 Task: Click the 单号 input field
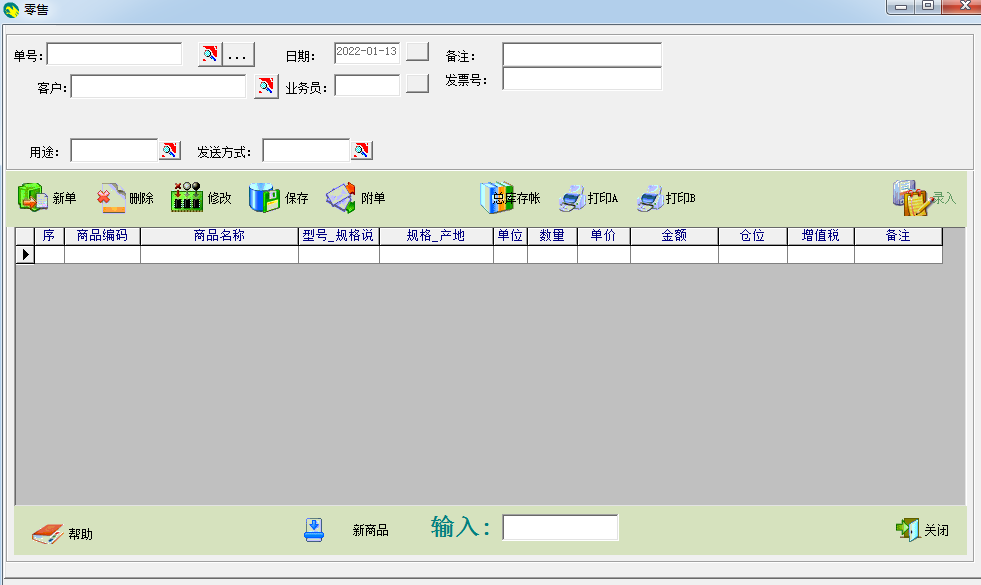click(x=114, y=54)
